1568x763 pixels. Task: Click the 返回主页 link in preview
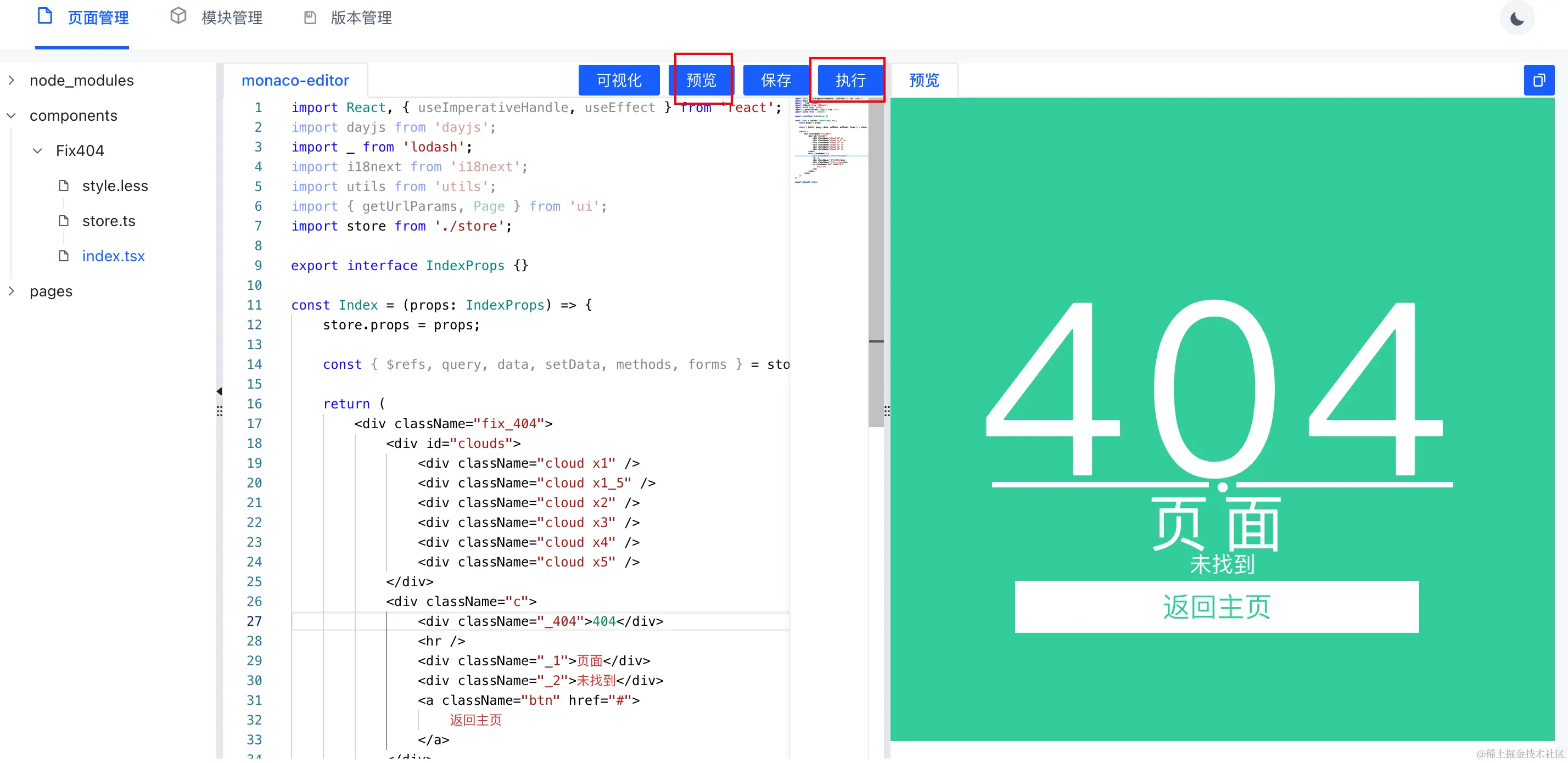click(x=1216, y=607)
